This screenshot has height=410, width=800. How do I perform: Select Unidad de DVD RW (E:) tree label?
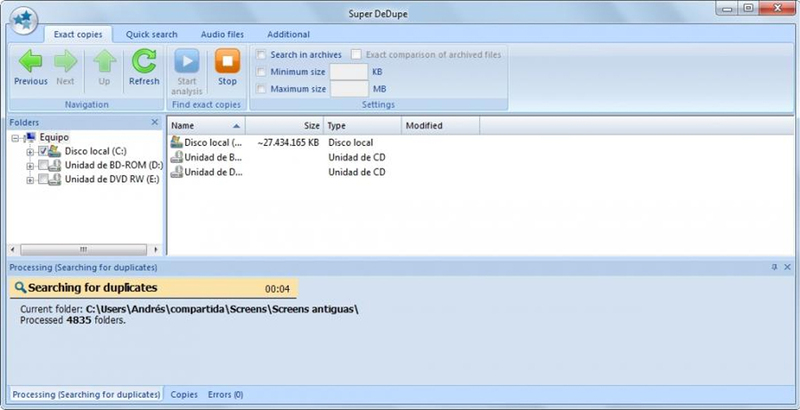112,180
